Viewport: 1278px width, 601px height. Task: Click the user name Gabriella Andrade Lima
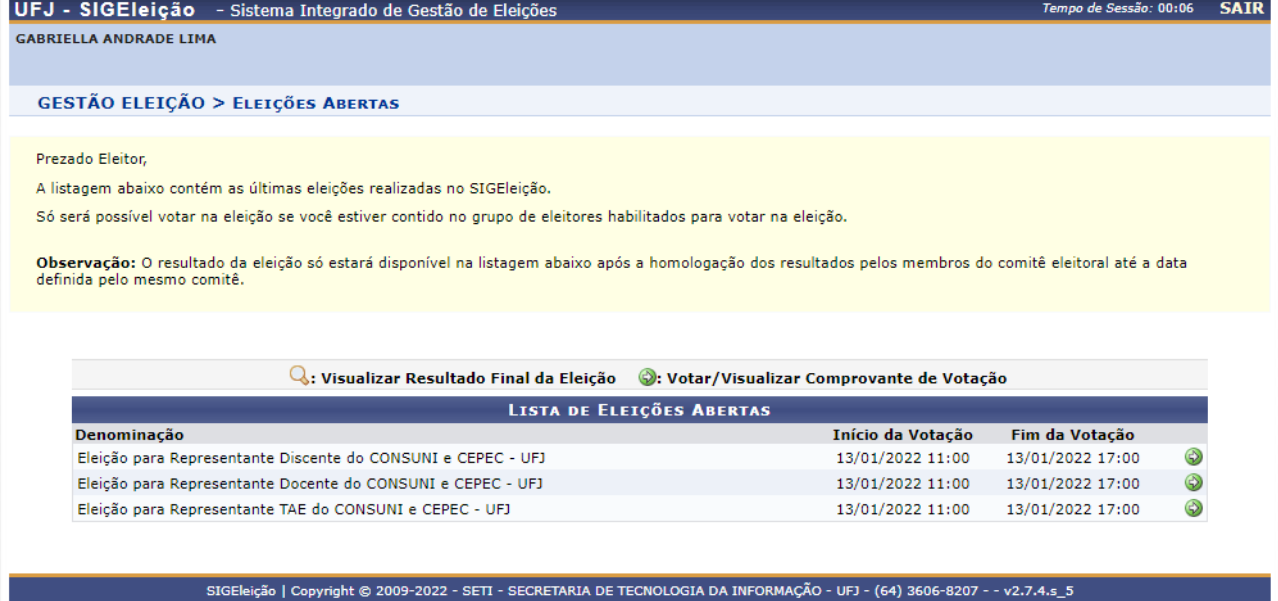pos(116,39)
